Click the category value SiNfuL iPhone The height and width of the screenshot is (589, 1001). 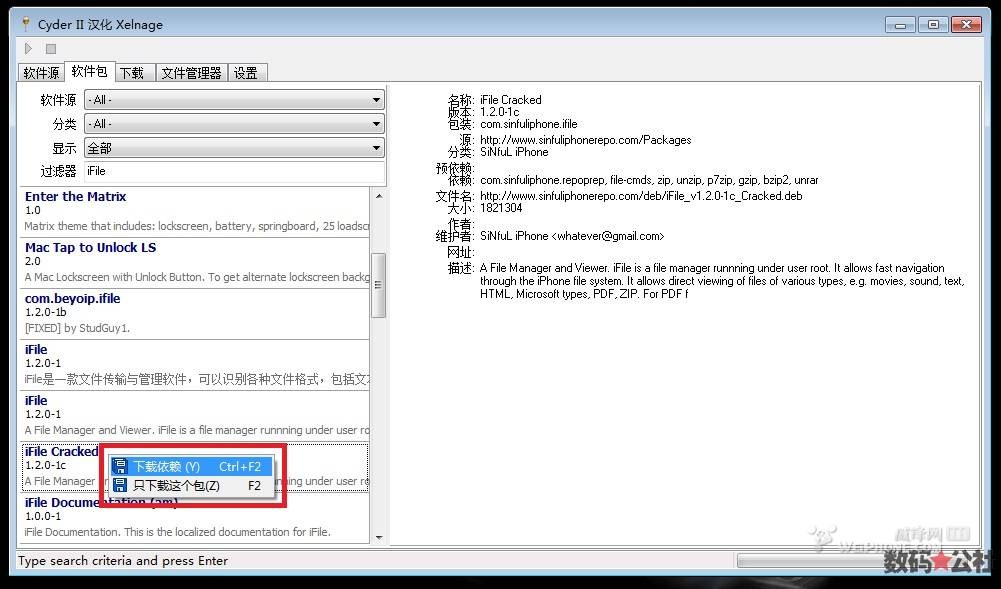pyautogui.click(x=514, y=152)
